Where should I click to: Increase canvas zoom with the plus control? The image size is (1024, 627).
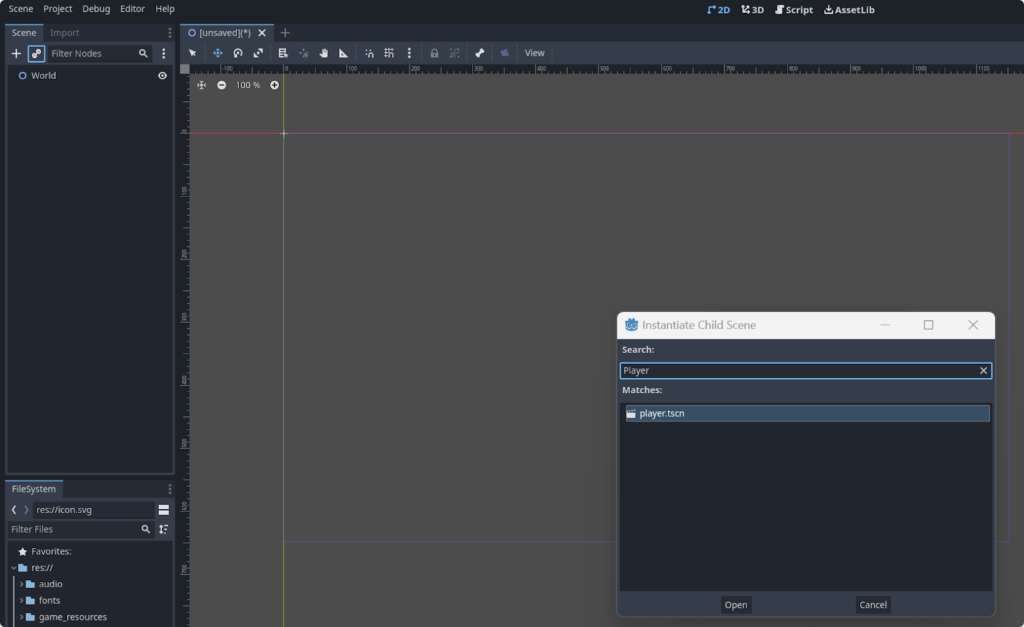tap(274, 85)
